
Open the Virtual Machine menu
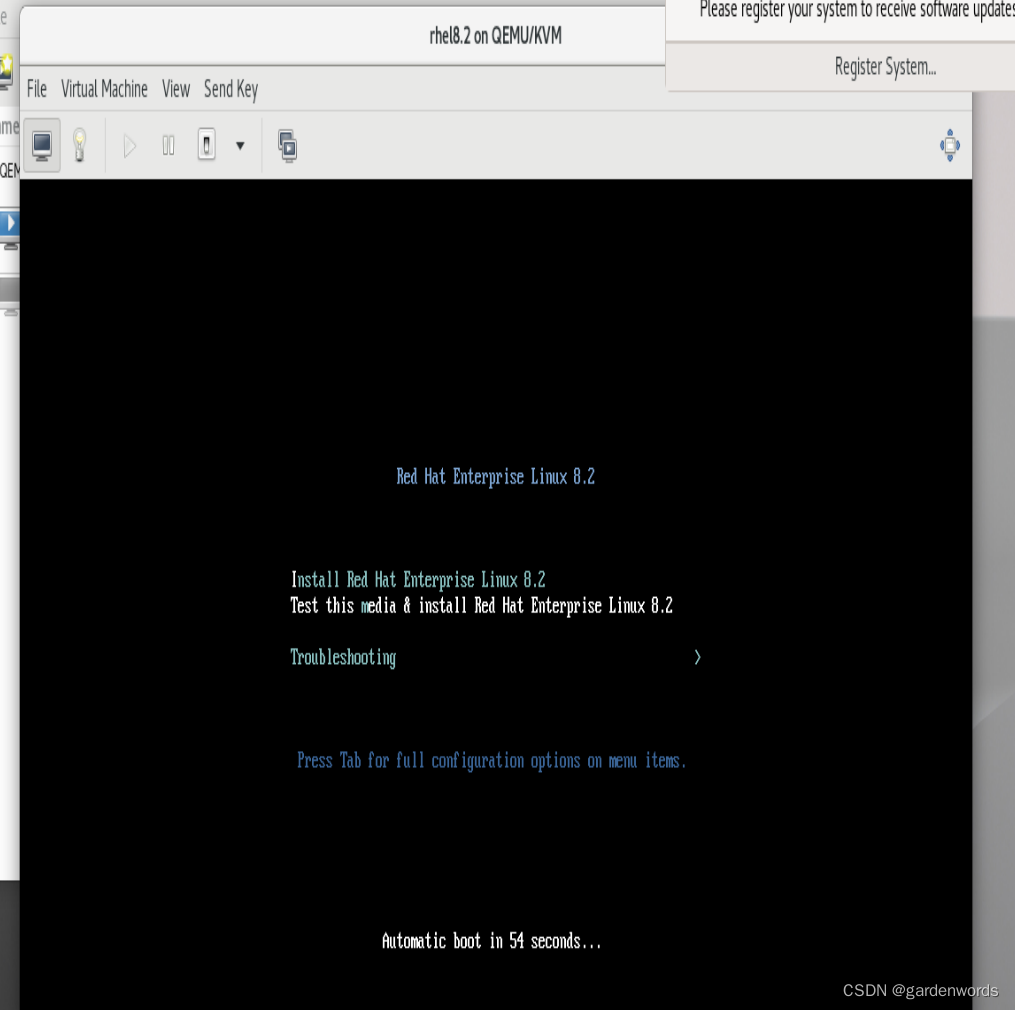104,89
